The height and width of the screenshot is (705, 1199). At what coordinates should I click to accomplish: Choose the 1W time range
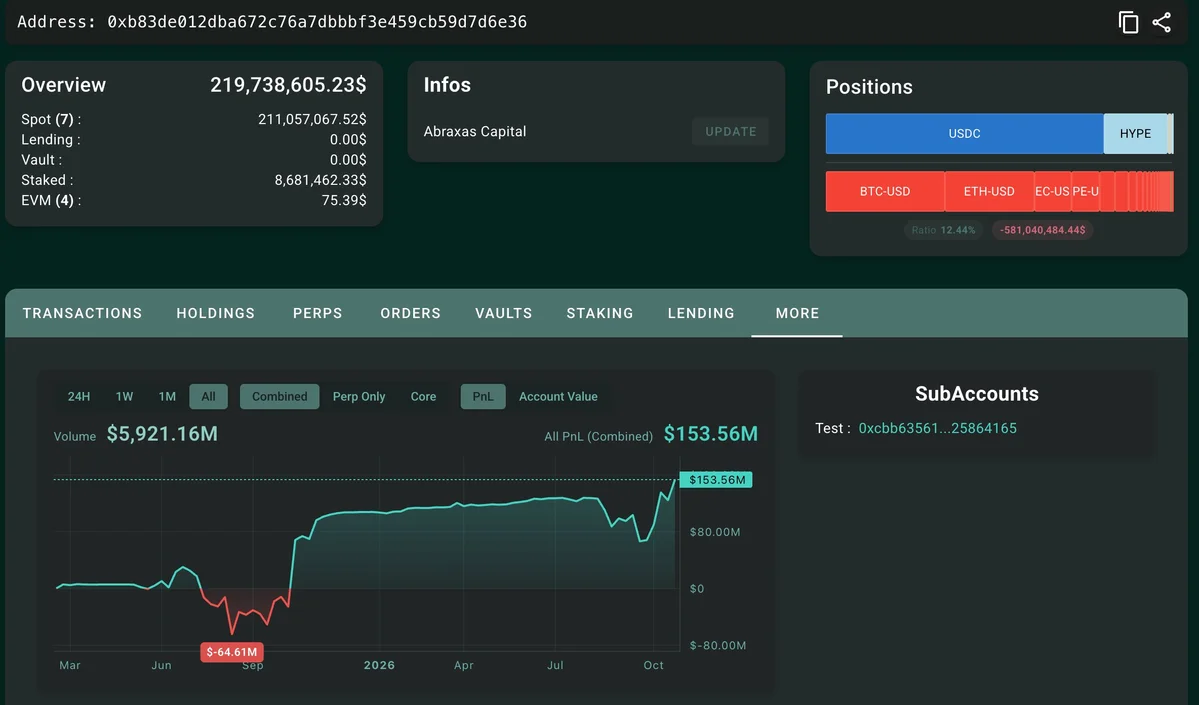(x=125, y=396)
